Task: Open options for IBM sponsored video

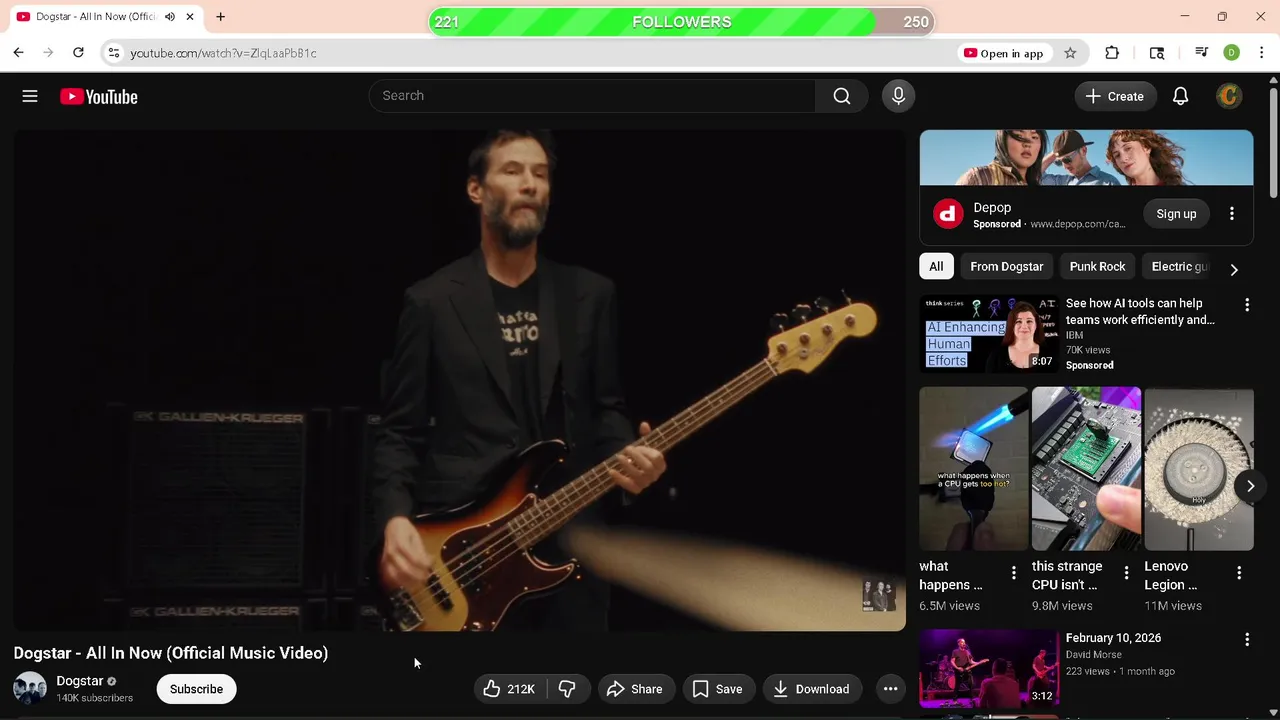Action: pyautogui.click(x=1247, y=304)
